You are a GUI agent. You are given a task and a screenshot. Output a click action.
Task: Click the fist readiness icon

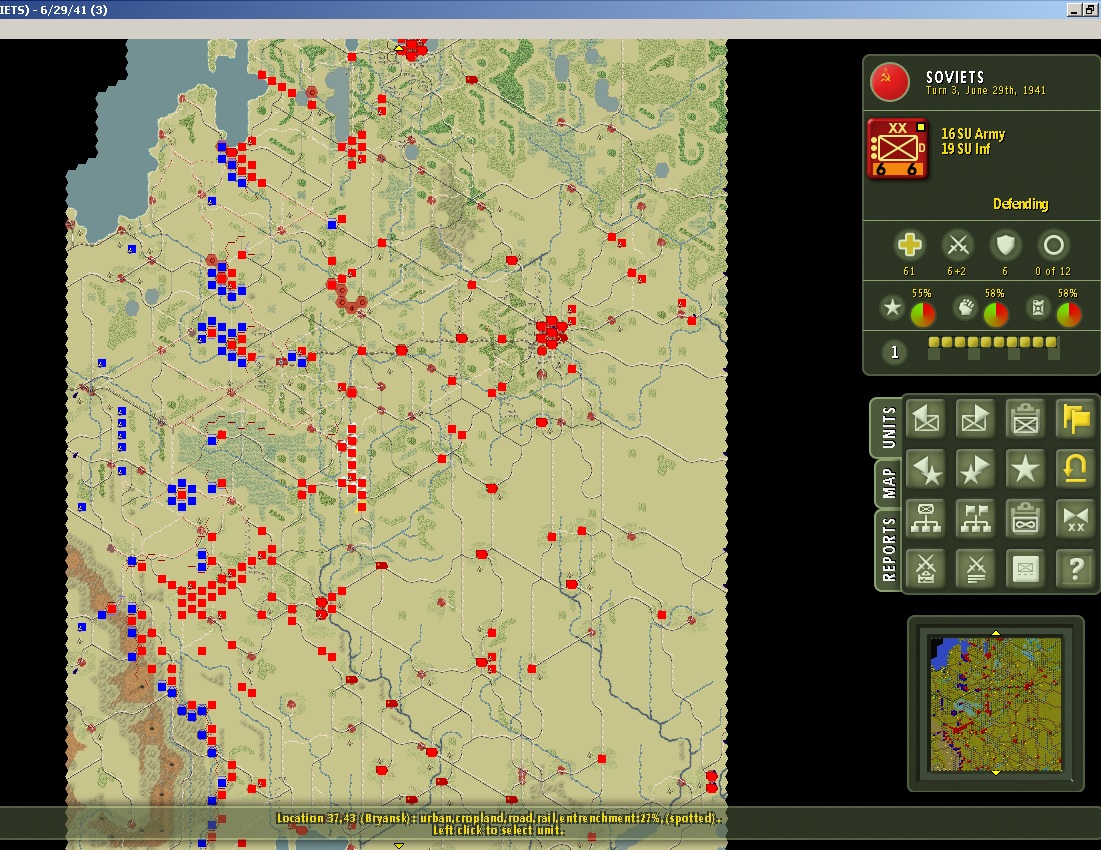pos(965,307)
